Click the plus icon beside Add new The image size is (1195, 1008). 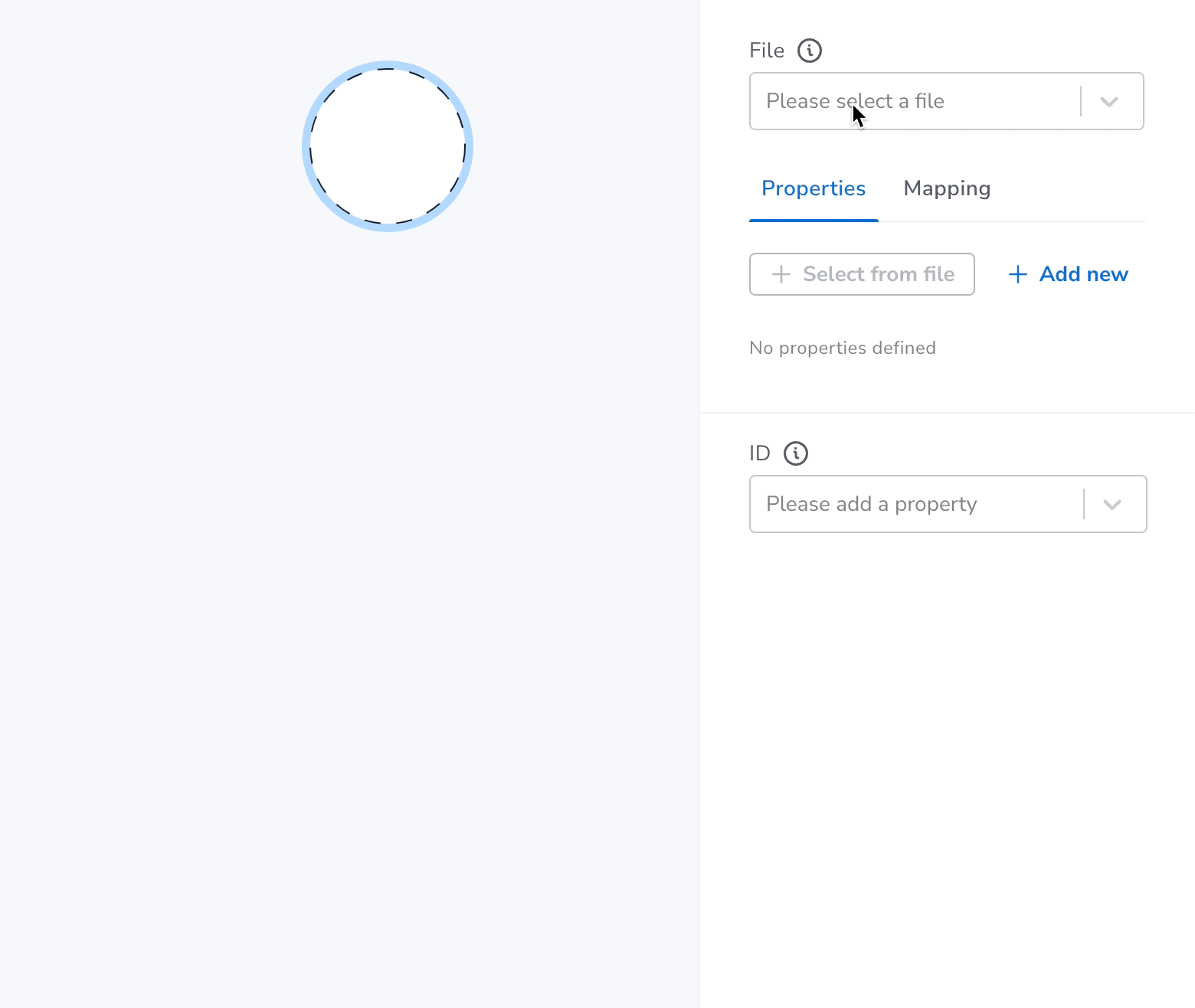pos(1018,274)
